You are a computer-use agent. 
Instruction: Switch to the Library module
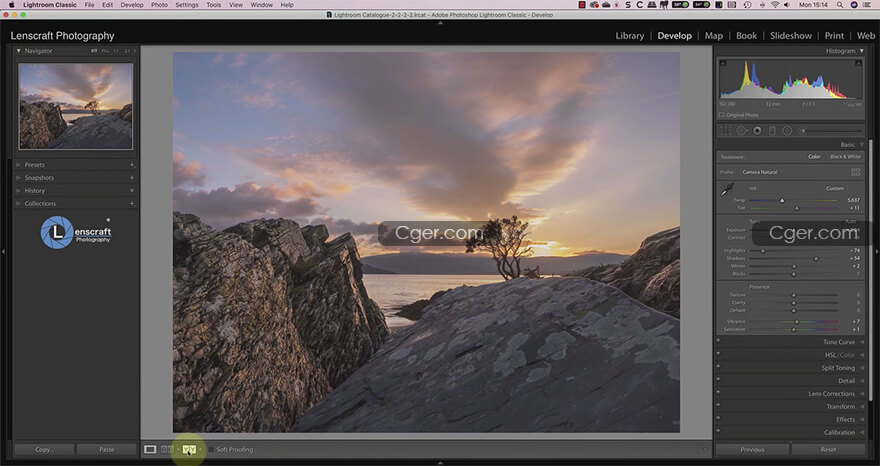pos(630,35)
